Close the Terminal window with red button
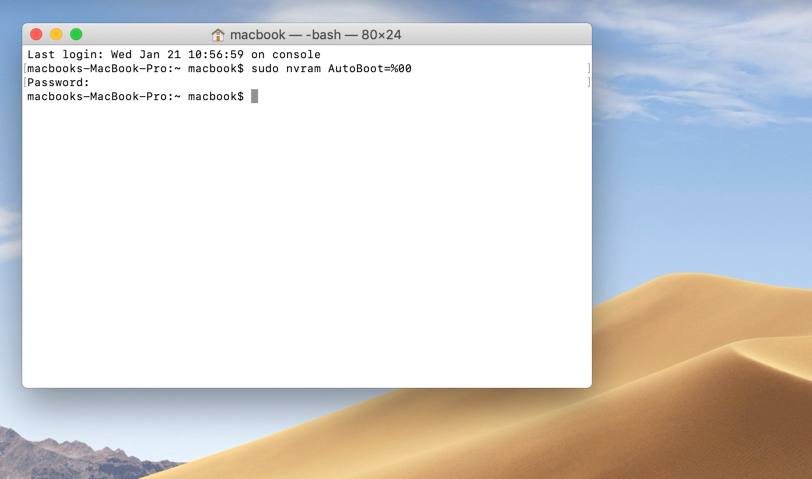The height and width of the screenshot is (479, 812). click(x=36, y=34)
